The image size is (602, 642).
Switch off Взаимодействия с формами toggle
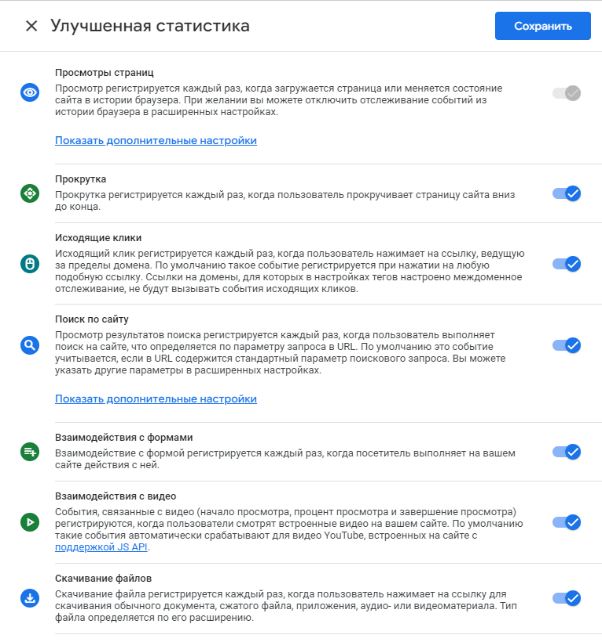coord(566,452)
